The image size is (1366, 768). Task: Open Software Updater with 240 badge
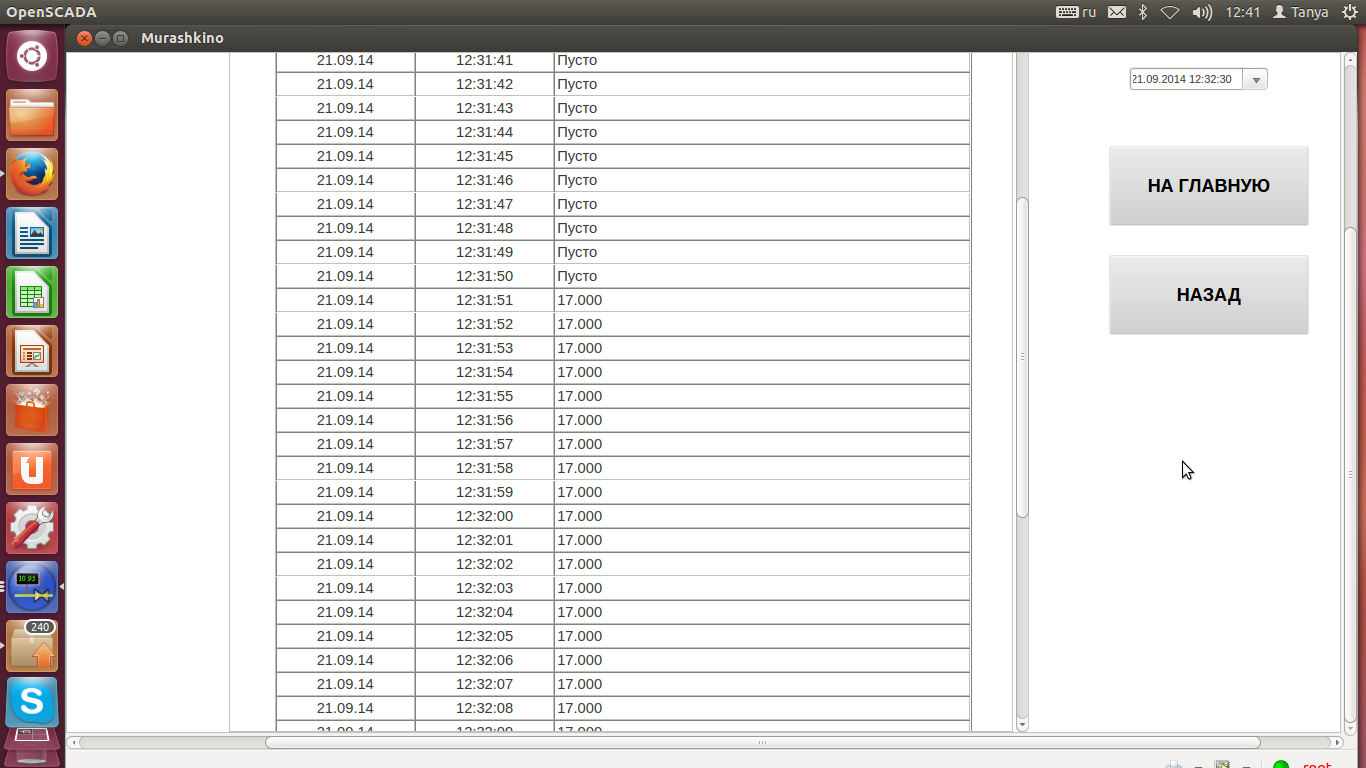coord(32,646)
